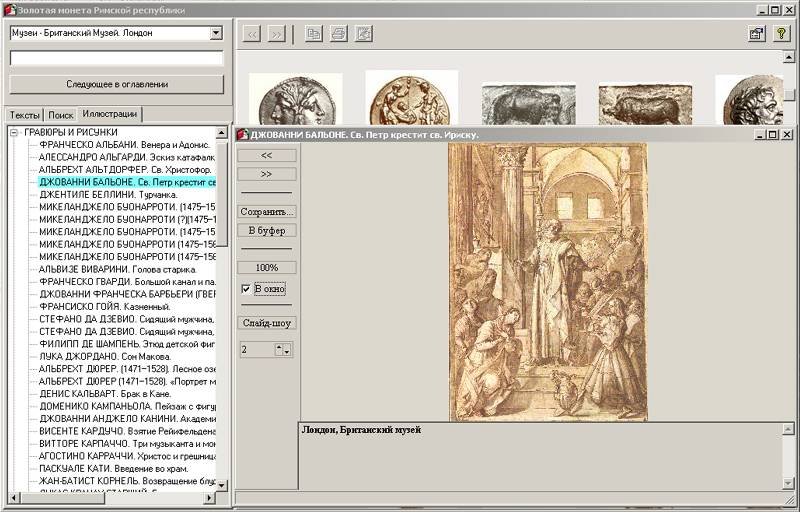
Task: Maximize the image viewer window
Action: coord(773,135)
